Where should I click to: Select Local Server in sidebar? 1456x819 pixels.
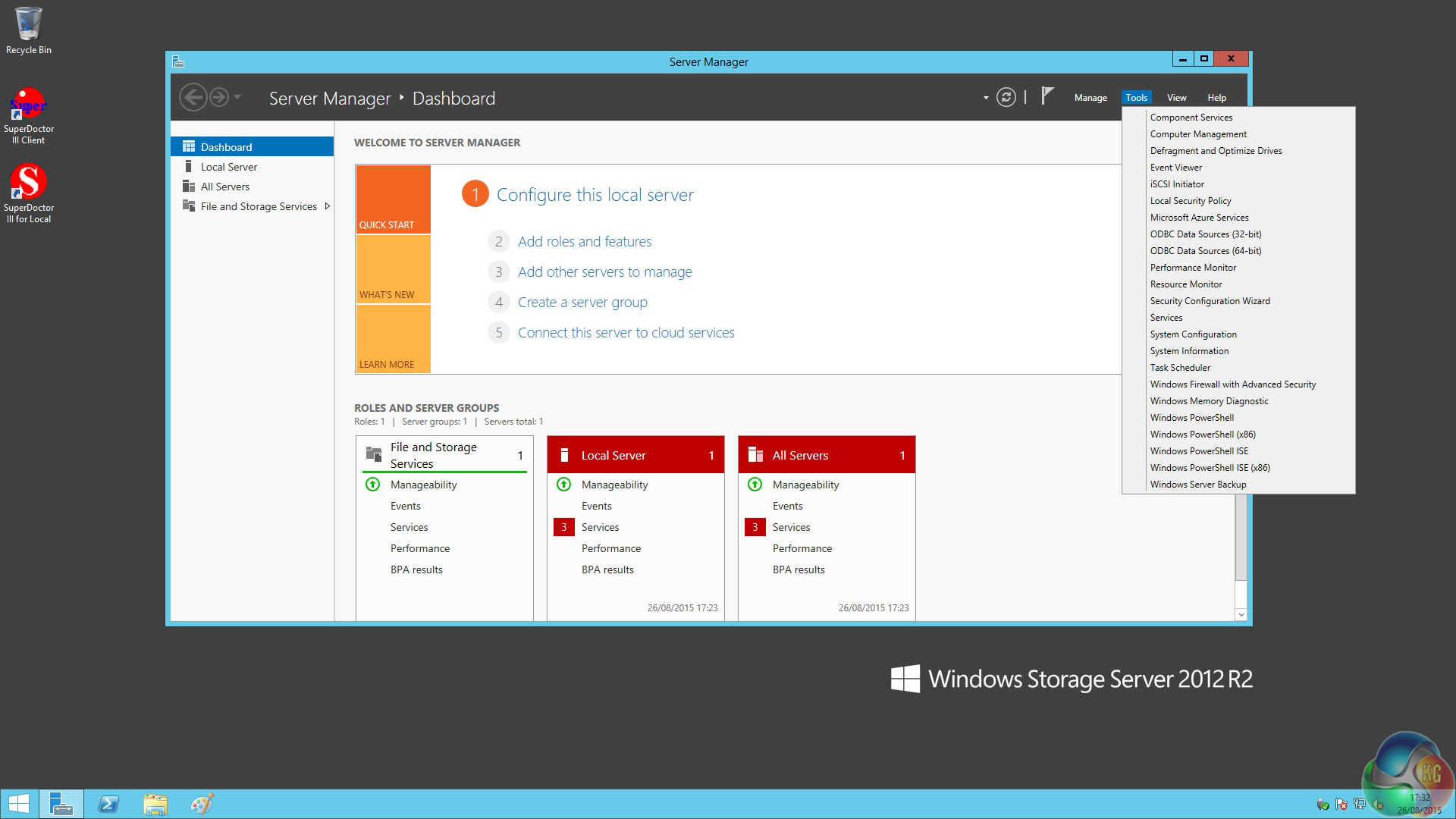click(229, 167)
